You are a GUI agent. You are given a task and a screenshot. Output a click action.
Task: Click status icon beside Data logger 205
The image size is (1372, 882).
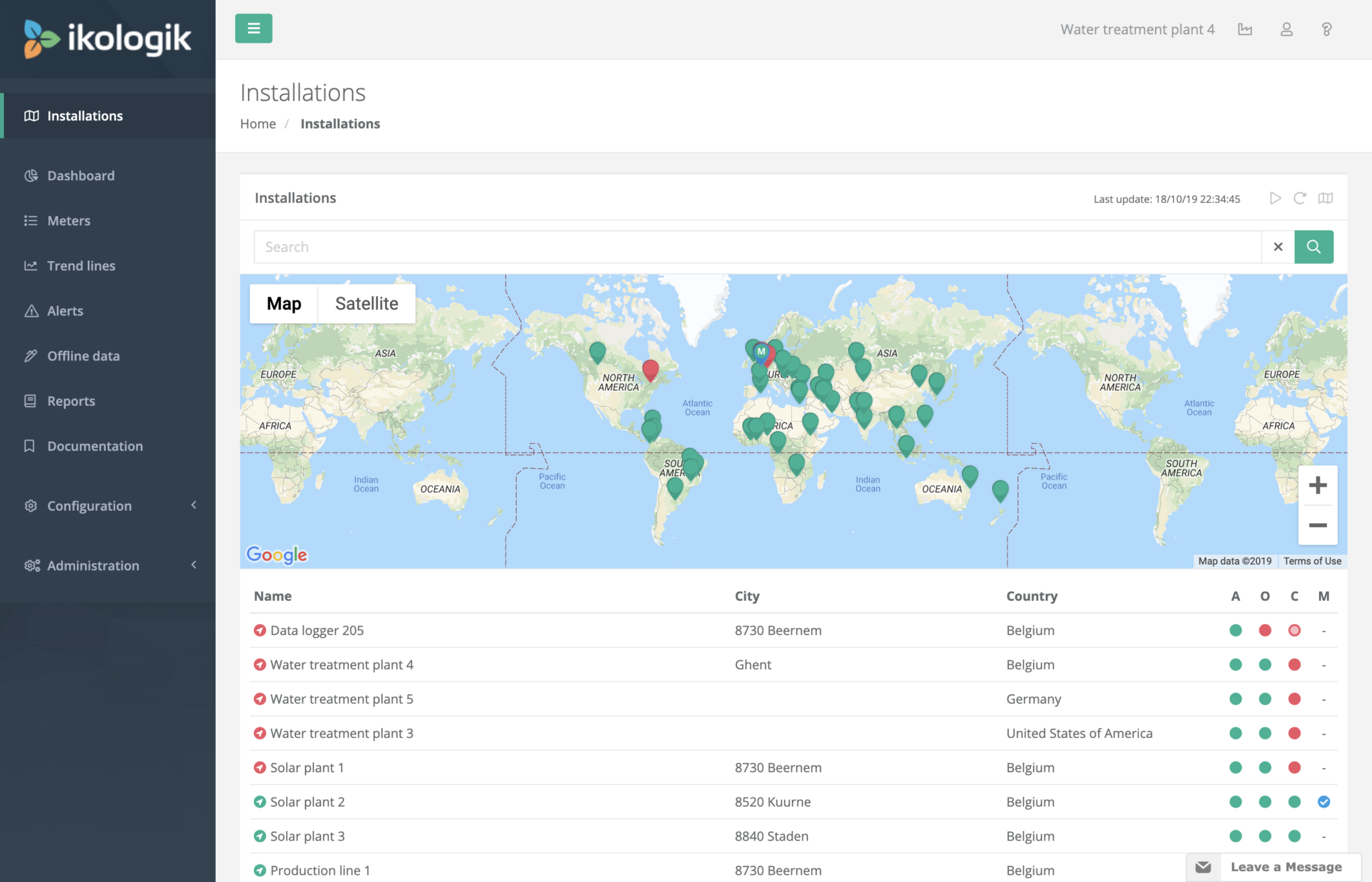pos(260,630)
